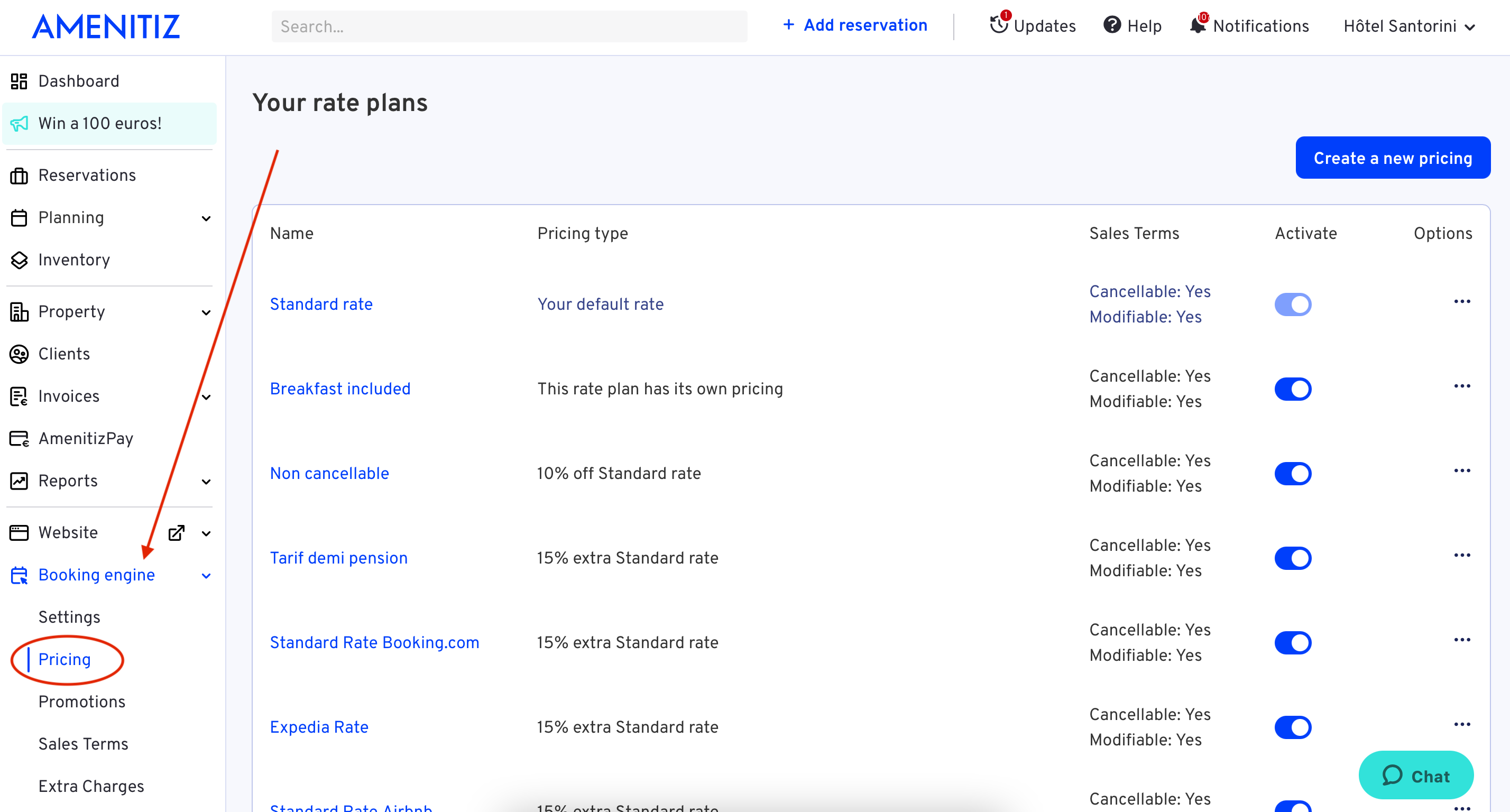
Task: Go to Promotions in the sidebar
Action: tap(81, 701)
